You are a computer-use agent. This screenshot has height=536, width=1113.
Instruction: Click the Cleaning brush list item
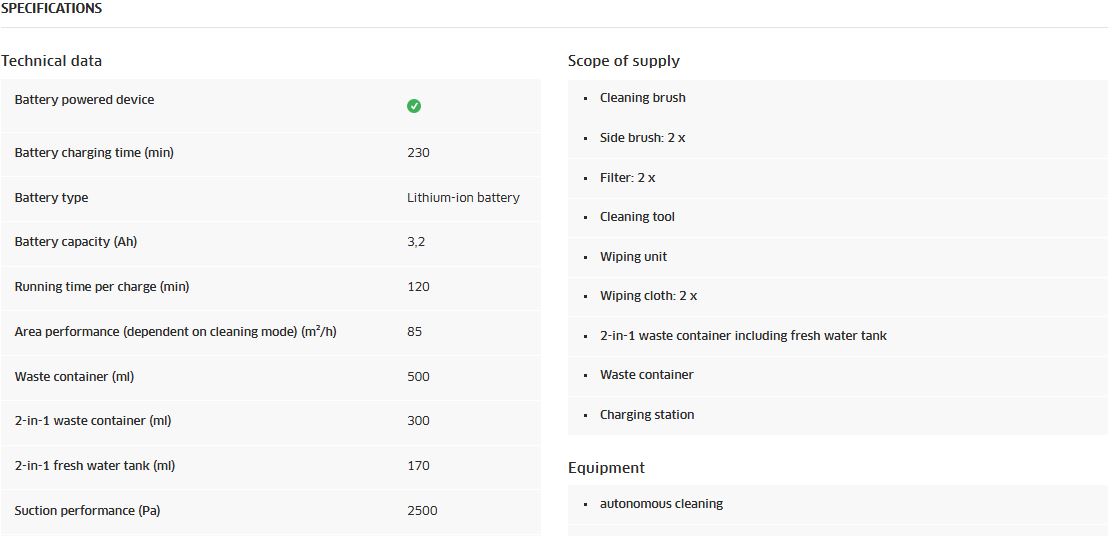pos(642,98)
